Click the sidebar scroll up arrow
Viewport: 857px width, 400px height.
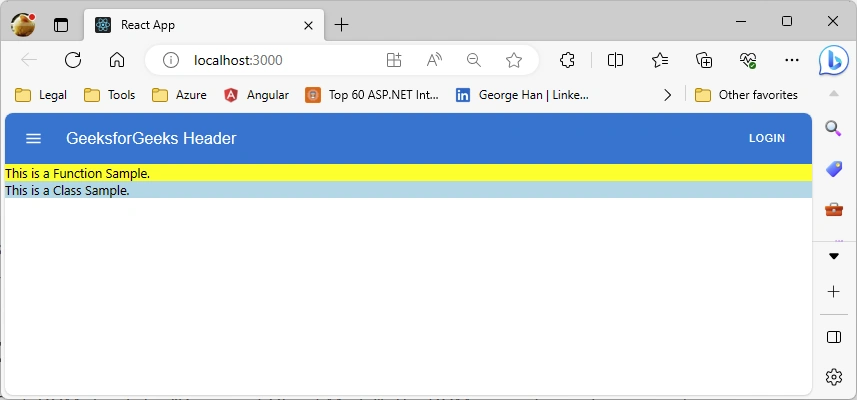point(833,94)
